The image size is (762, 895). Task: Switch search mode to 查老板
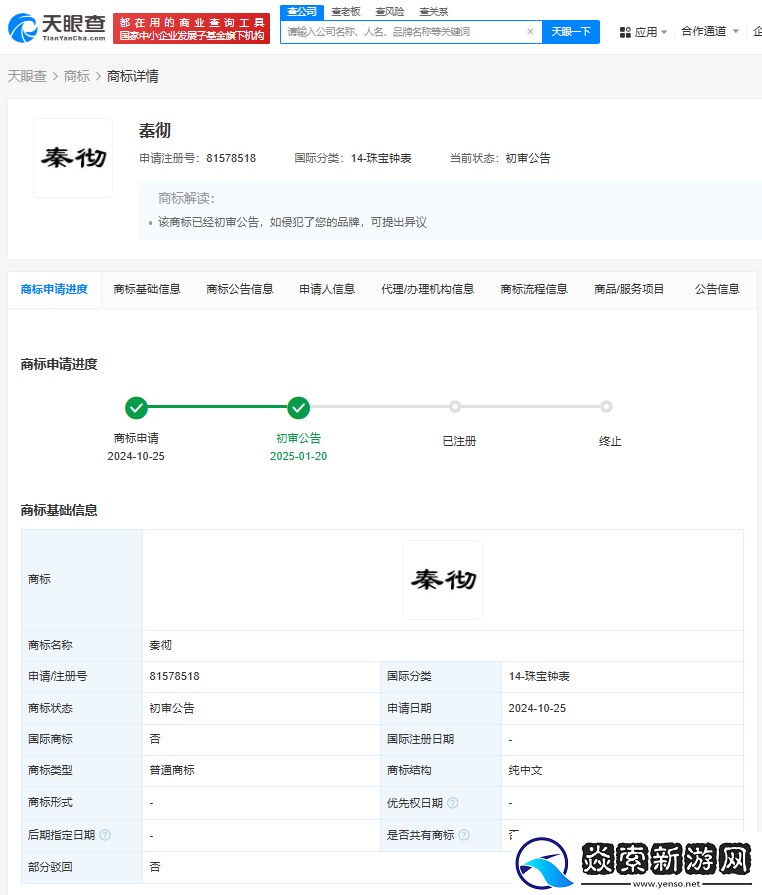click(x=346, y=11)
